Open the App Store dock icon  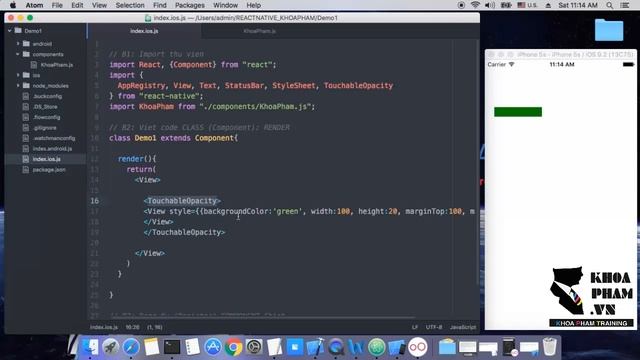coord(213,347)
